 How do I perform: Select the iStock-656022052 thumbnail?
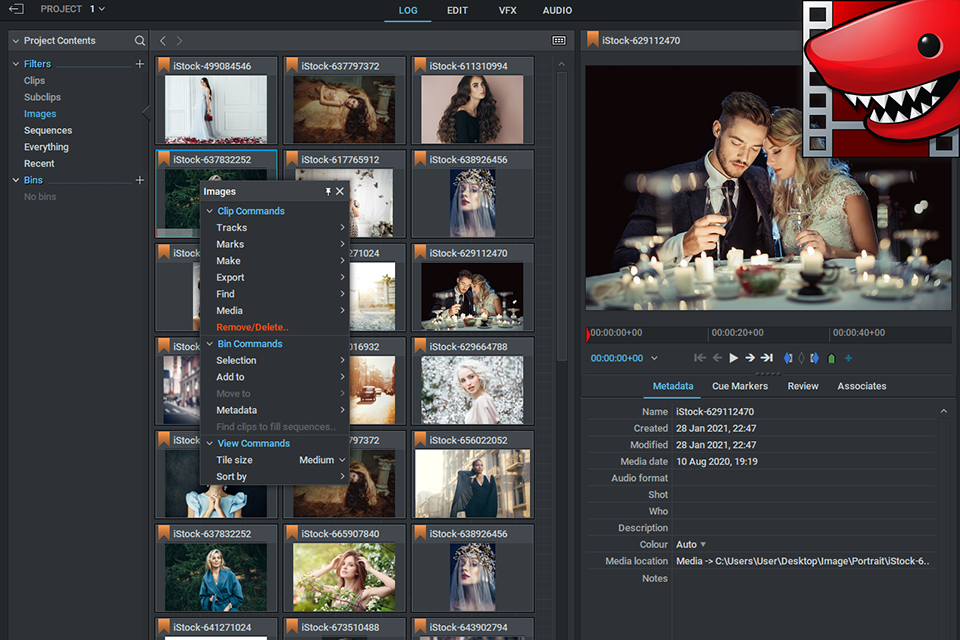coord(472,484)
